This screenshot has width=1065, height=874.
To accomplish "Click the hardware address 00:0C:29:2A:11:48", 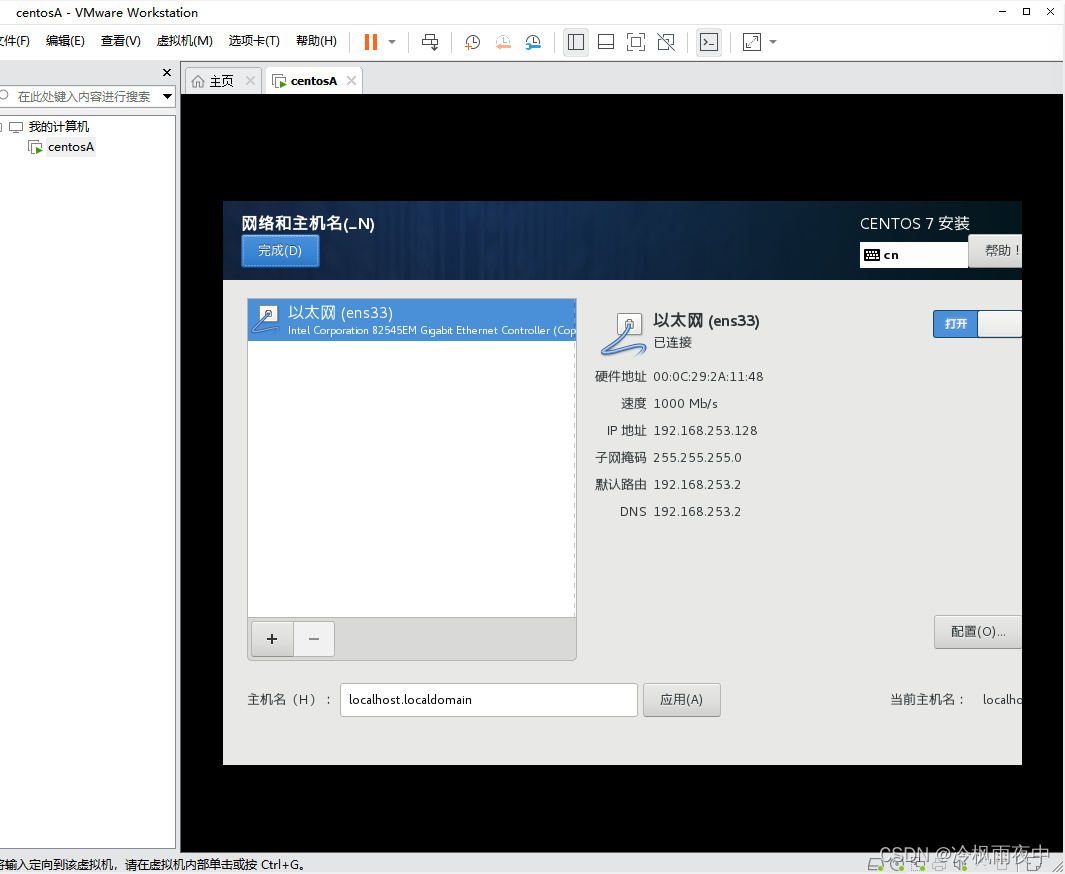I will (x=708, y=377).
